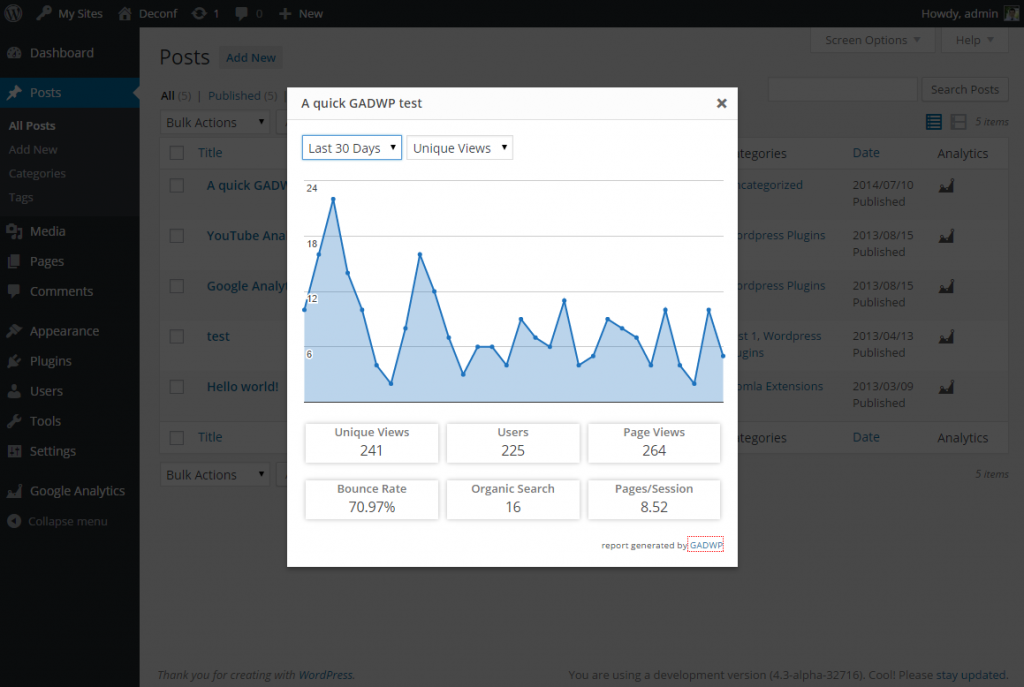Open the comments bubble in admin bar
The image size is (1024, 687).
click(249, 13)
